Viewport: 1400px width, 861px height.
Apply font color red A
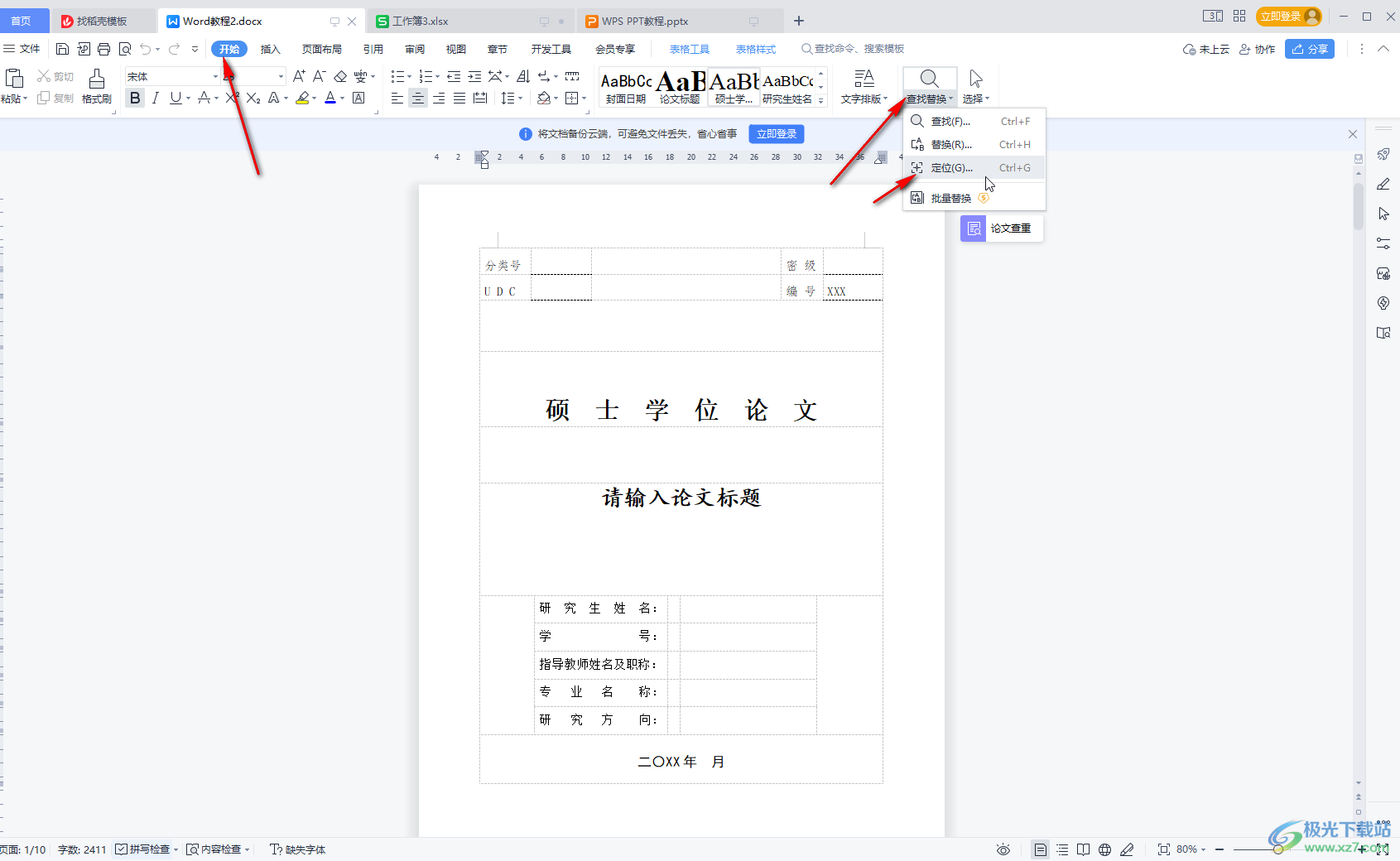click(x=330, y=99)
